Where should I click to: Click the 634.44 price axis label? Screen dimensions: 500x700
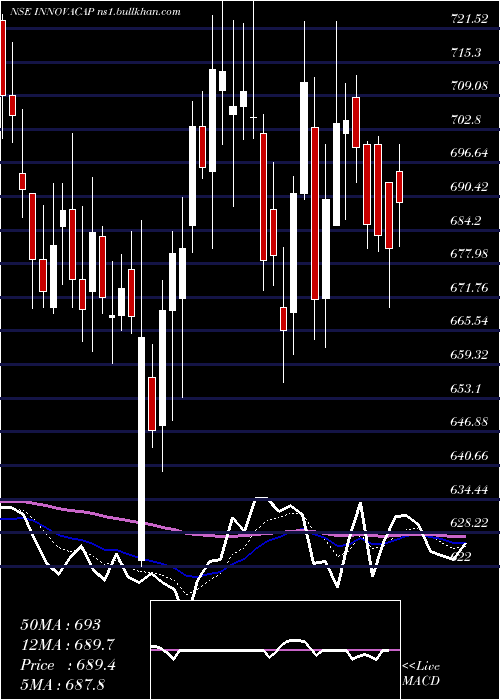[x=470, y=490]
